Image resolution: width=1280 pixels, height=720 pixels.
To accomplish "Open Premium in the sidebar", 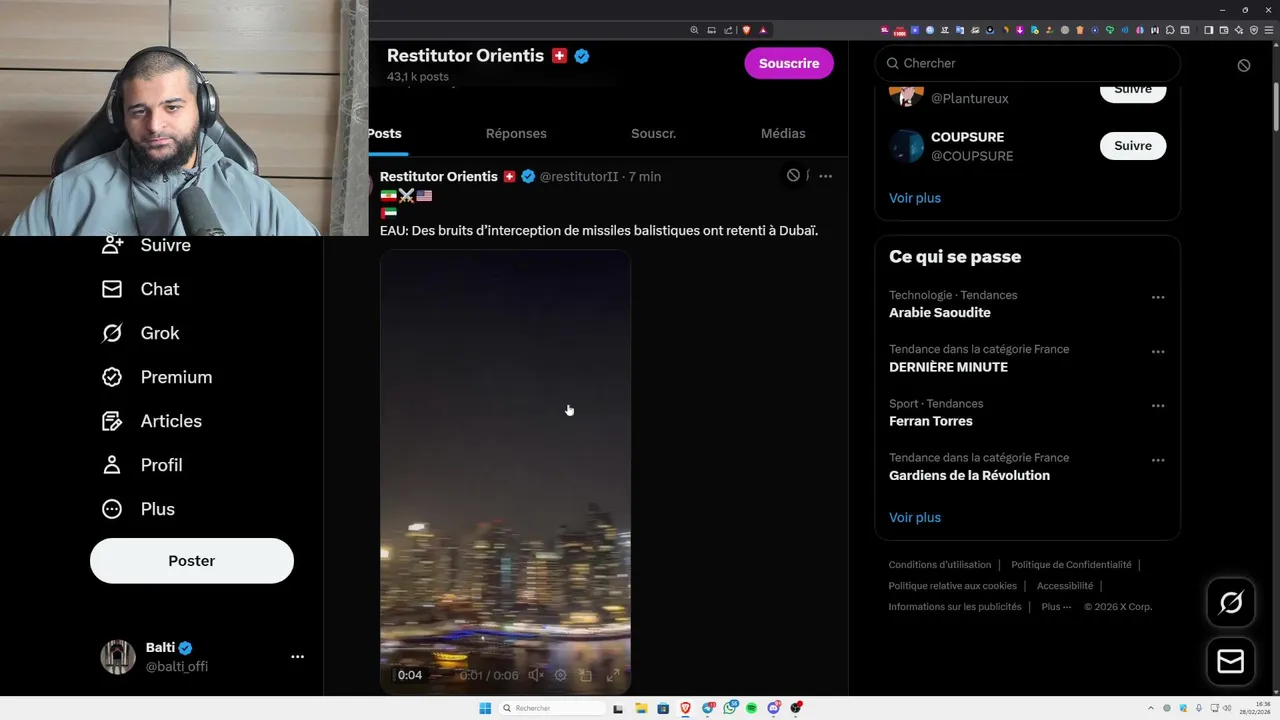I will tap(157, 377).
